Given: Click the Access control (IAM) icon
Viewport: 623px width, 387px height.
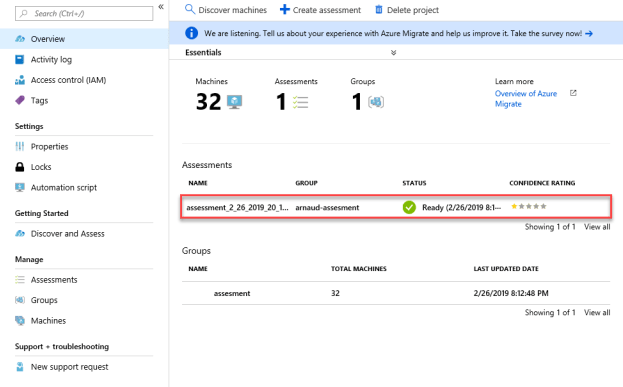Looking at the screenshot, I should (x=20, y=80).
